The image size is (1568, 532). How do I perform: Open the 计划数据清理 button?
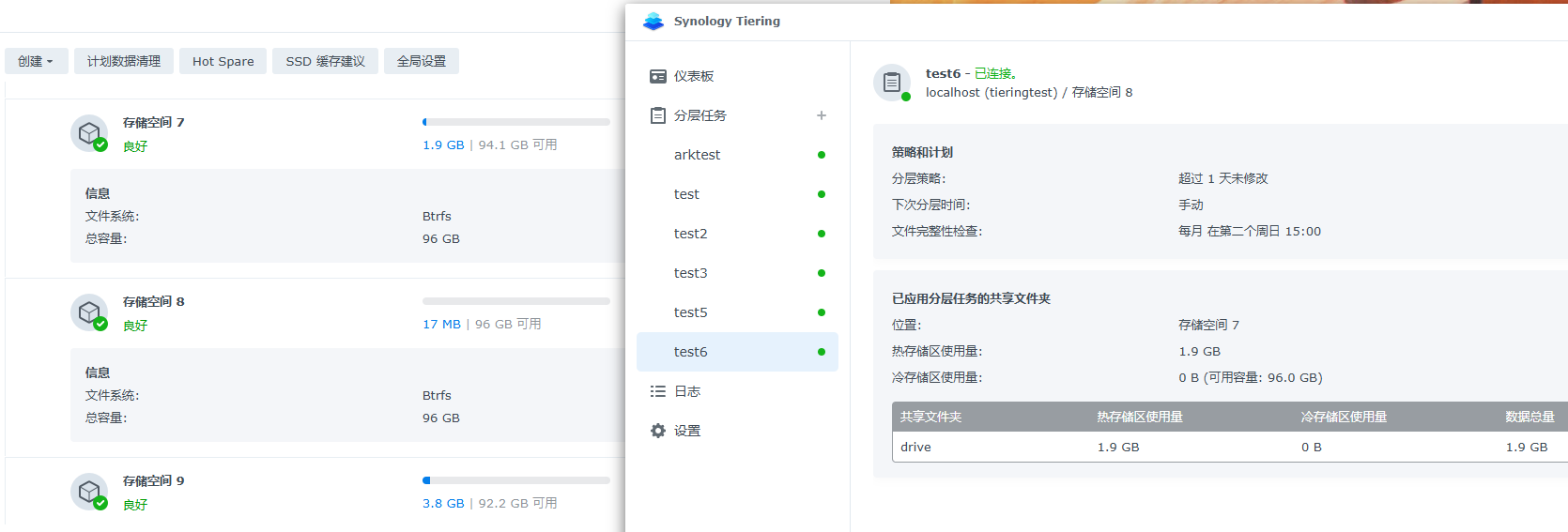pos(124,61)
